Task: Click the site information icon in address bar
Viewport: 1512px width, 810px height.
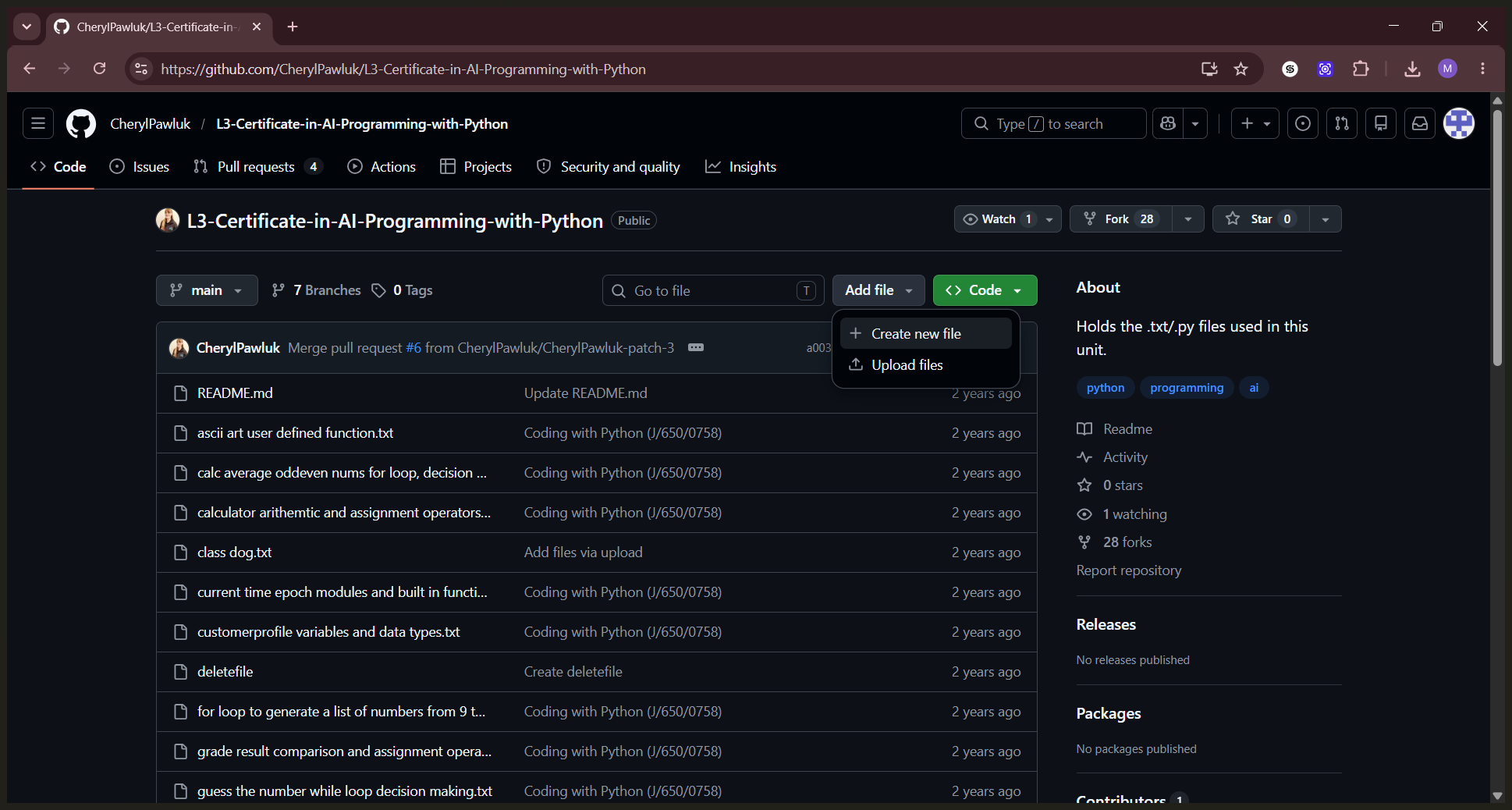Action: (141, 69)
